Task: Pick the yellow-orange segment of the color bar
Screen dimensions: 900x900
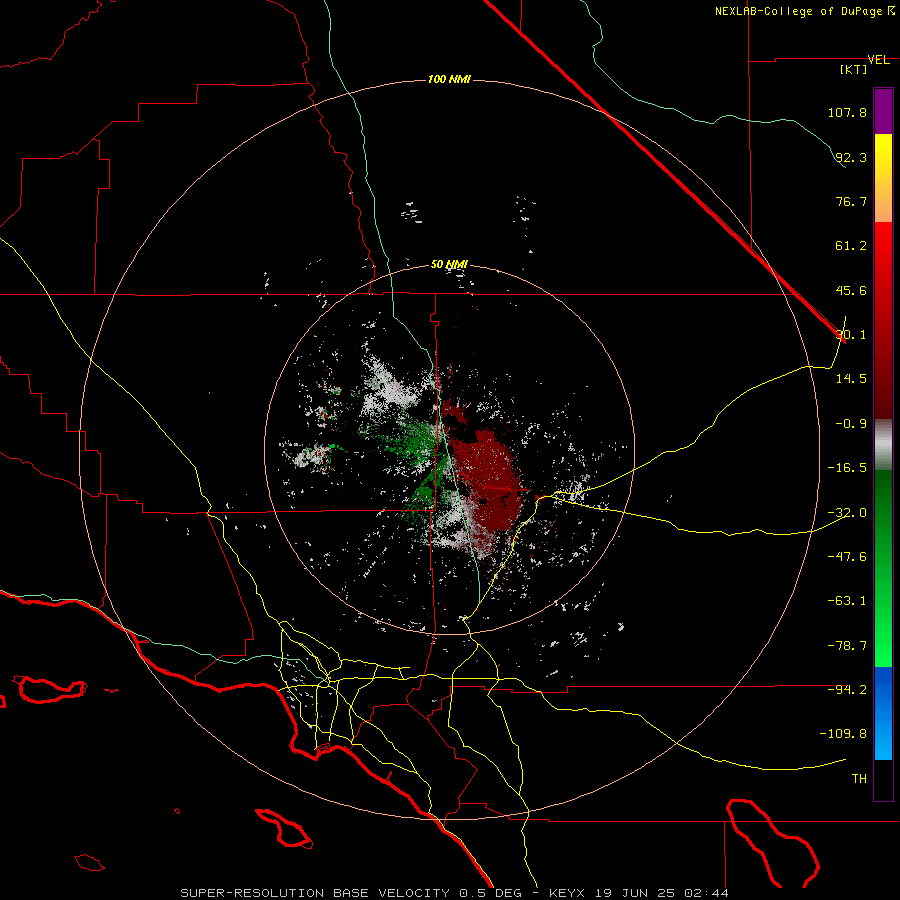Action: pyautogui.click(x=883, y=178)
